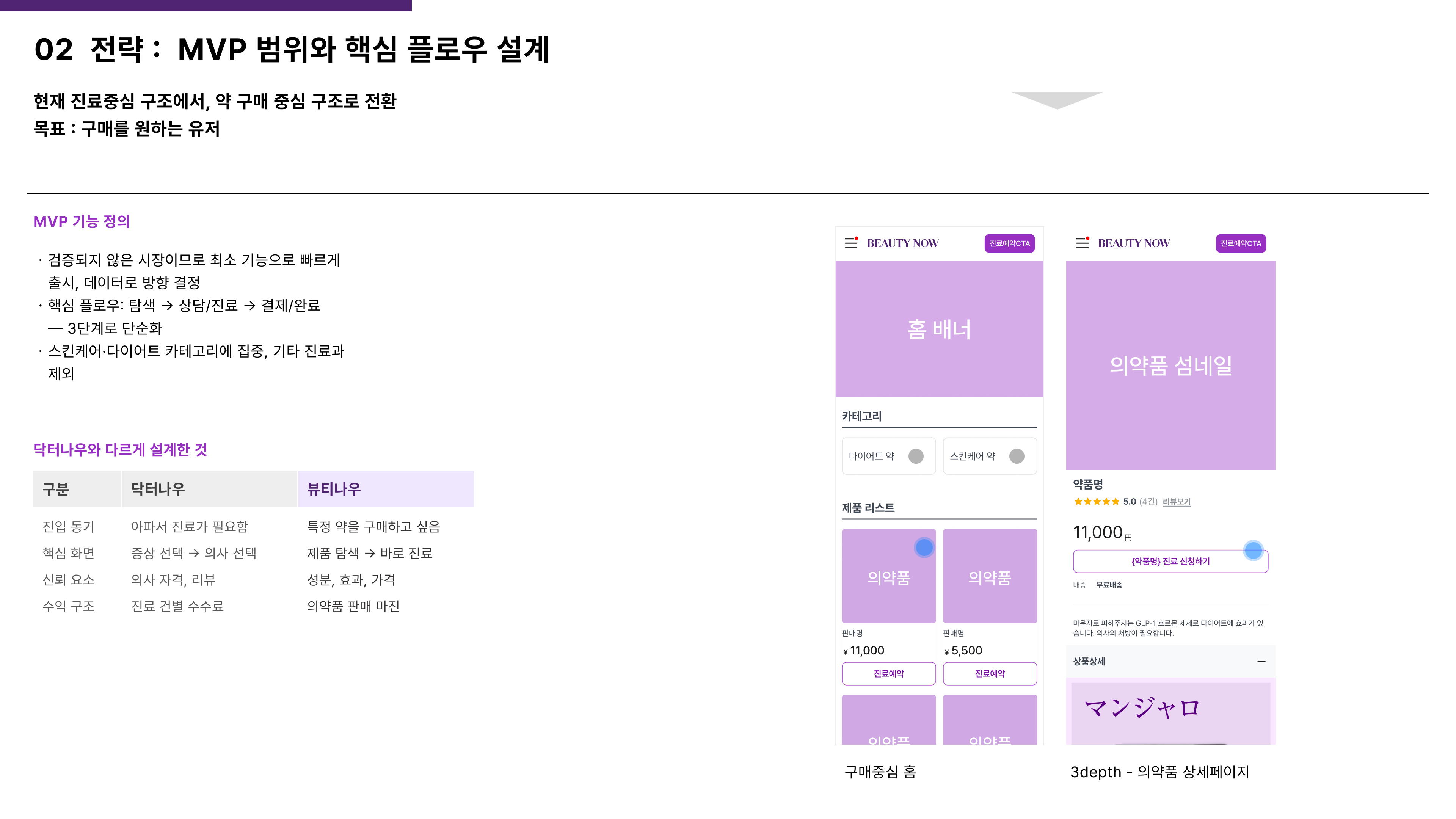Click the five-star rating icons

pyautogui.click(x=1097, y=502)
